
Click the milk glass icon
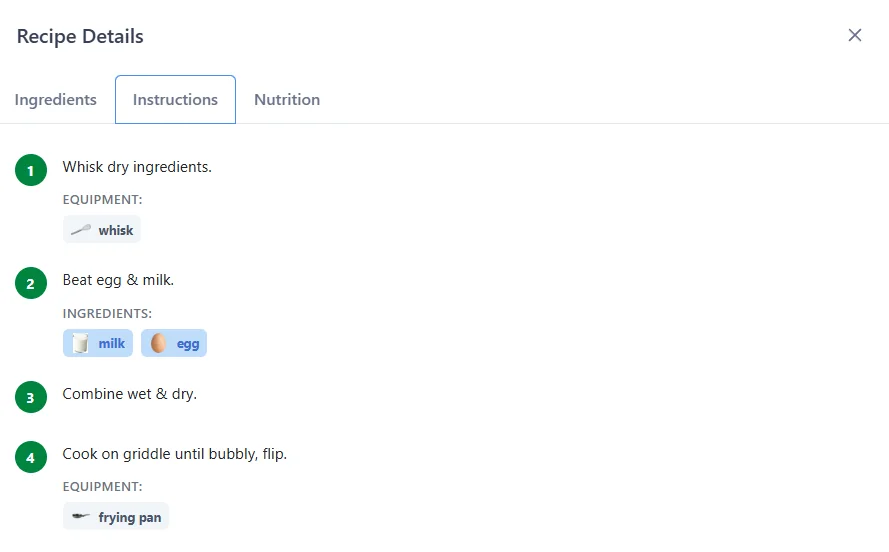[x=81, y=343]
